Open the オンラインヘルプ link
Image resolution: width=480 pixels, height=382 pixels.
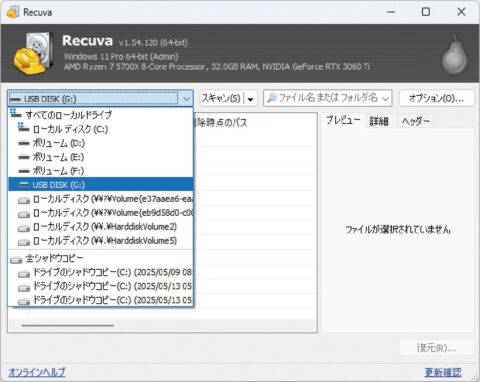(x=37, y=372)
